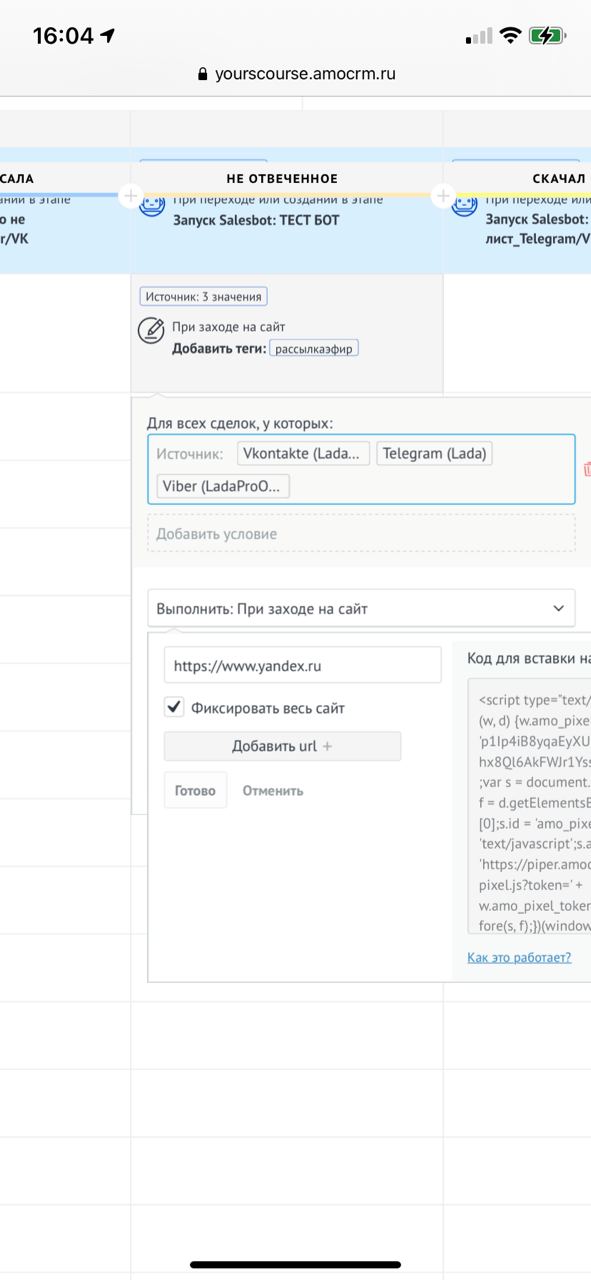Click the рассылказфир tag

click(314, 348)
